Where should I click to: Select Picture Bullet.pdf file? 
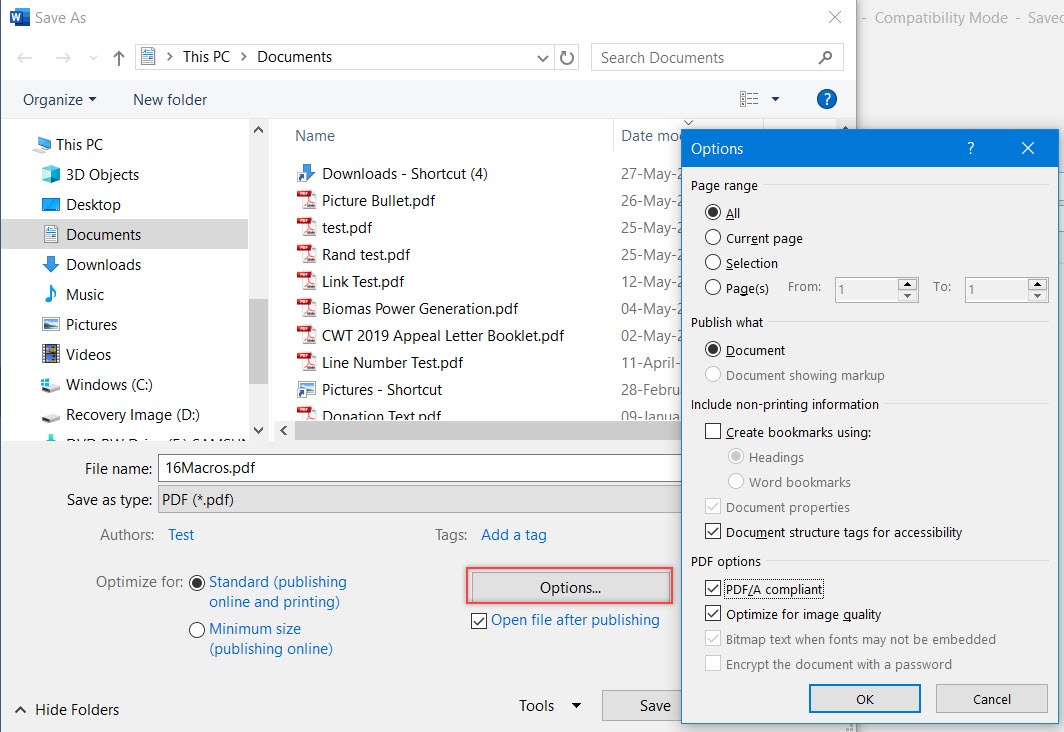coord(378,201)
